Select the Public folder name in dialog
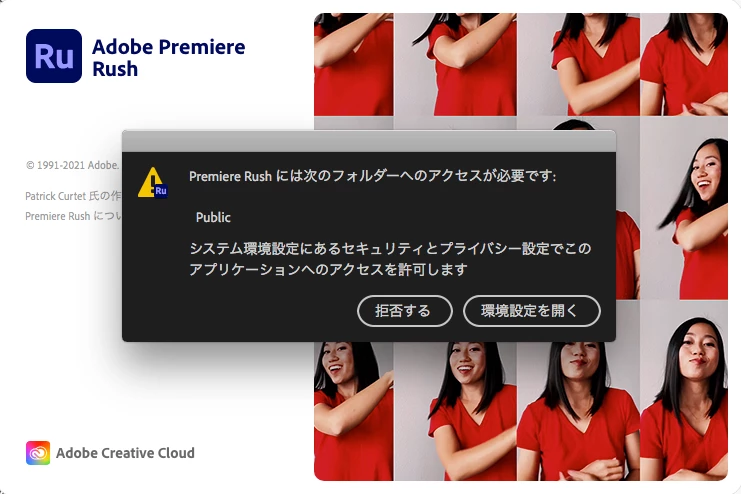The width and height of the screenshot is (741, 494). (x=213, y=217)
